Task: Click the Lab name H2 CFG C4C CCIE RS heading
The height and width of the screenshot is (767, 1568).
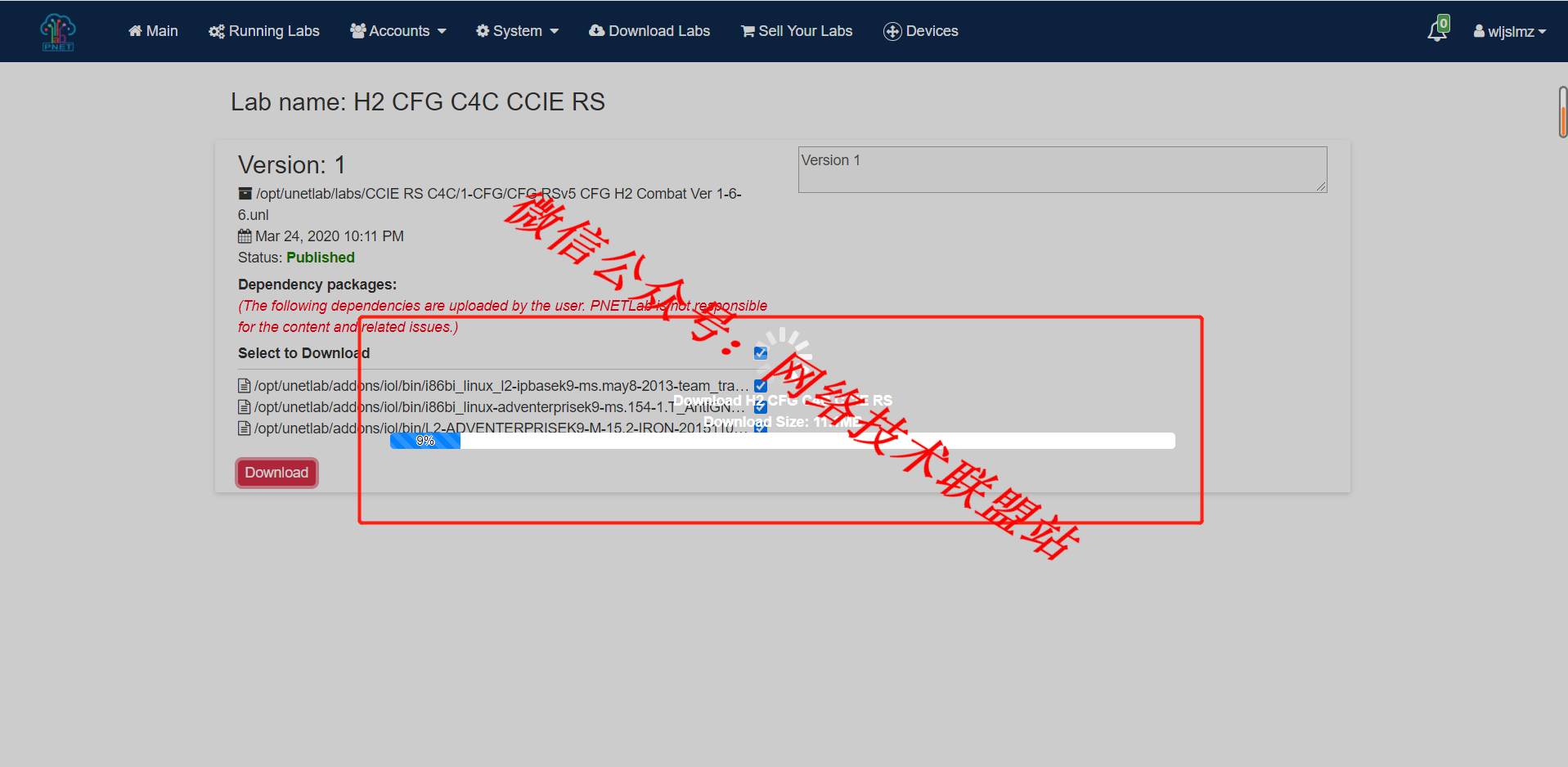Action: [418, 101]
